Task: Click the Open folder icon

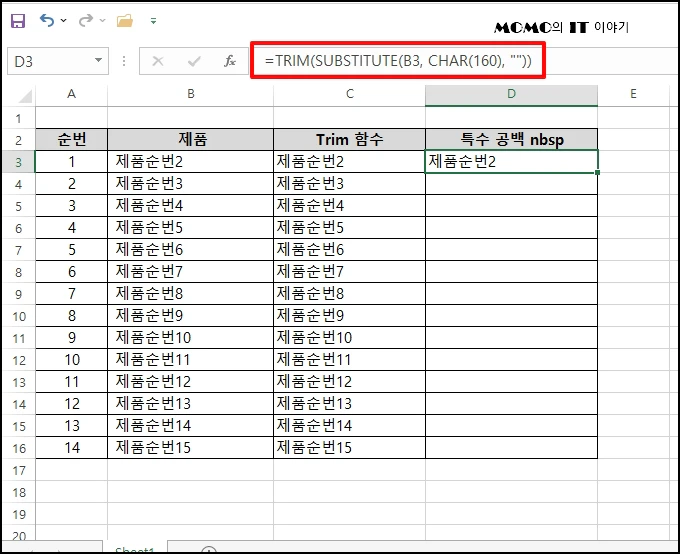Action: pyautogui.click(x=125, y=20)
